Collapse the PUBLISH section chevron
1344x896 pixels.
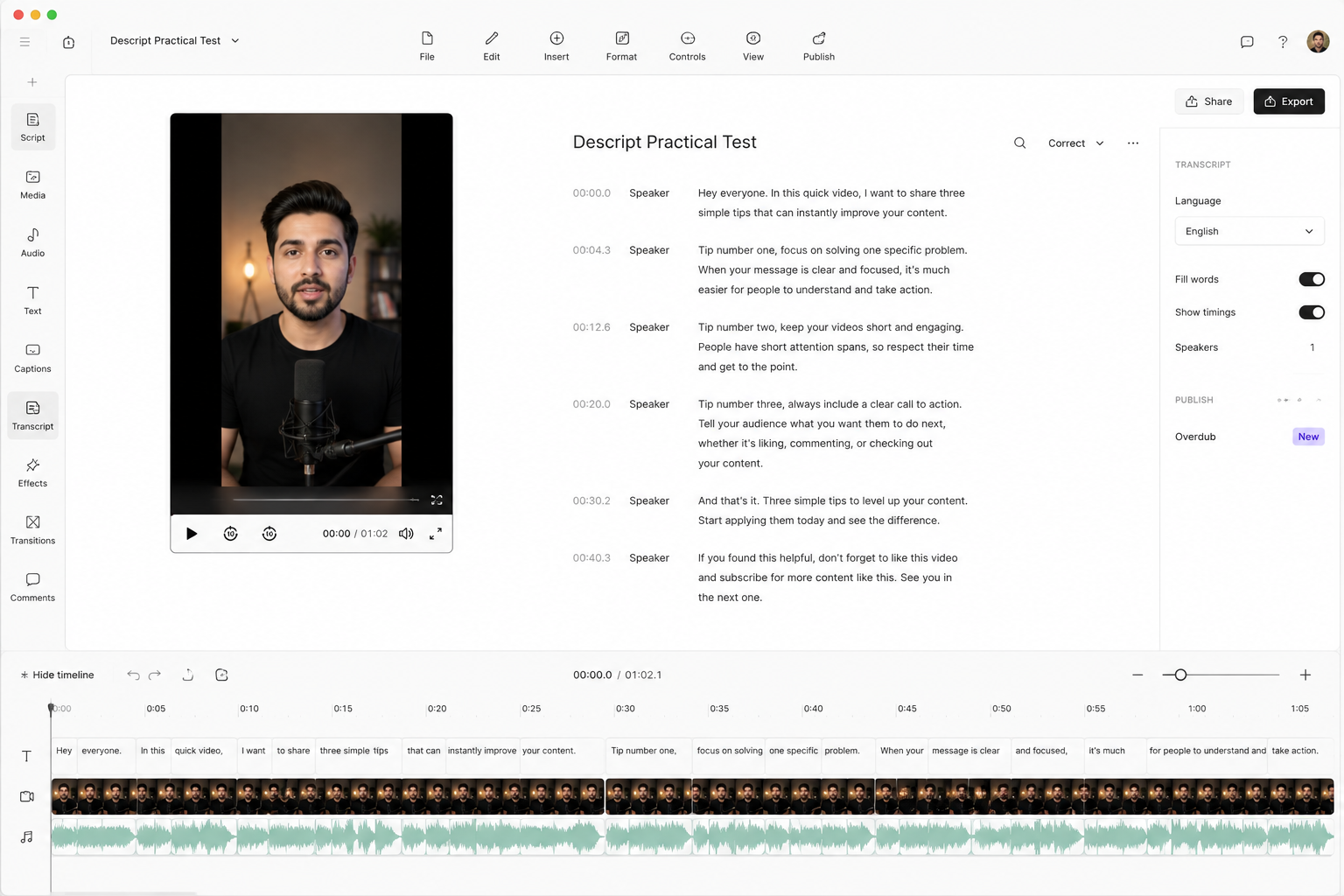1319,400
